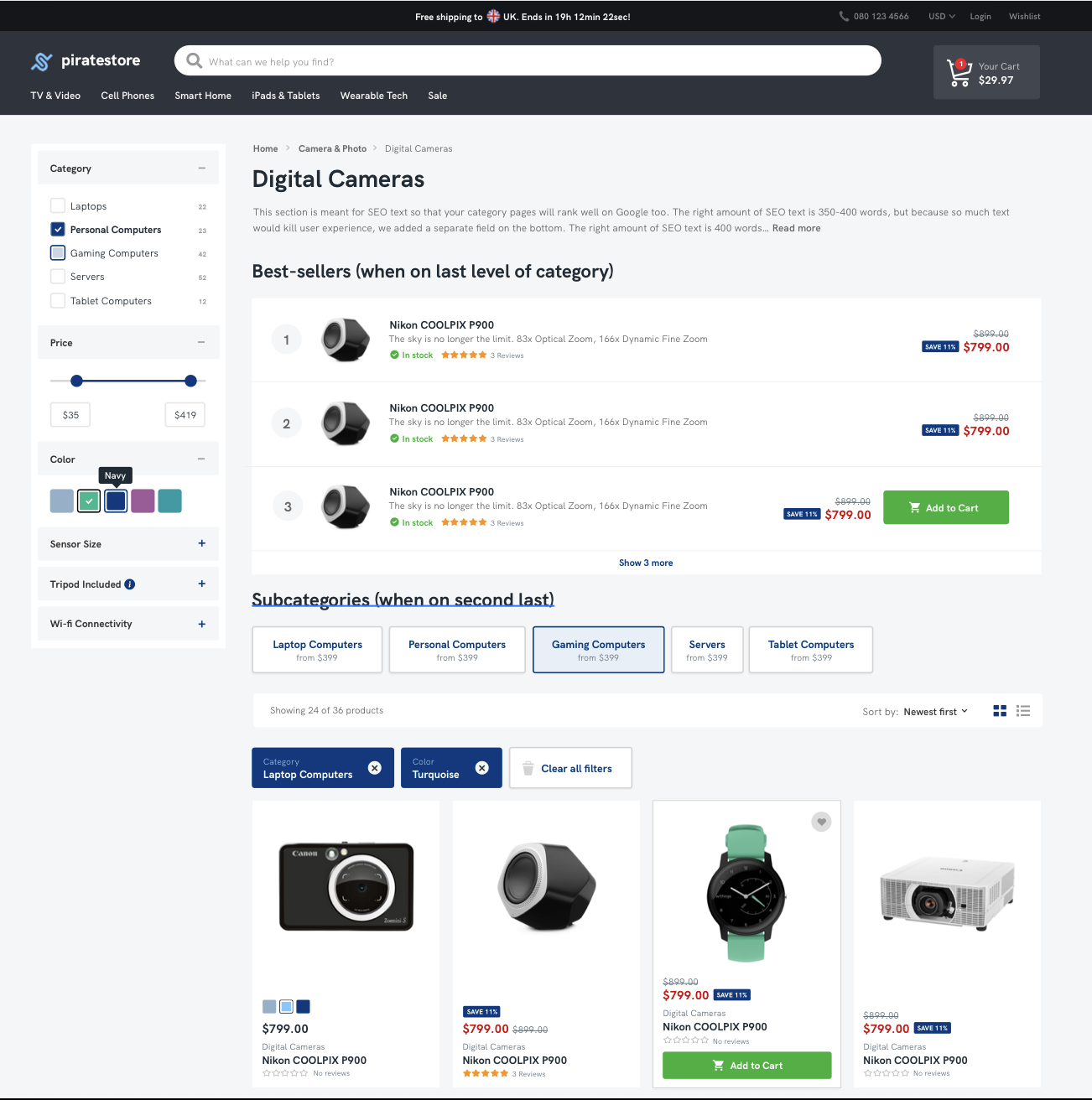Expand the Wi-fi Connectivity filter

click(201, 624)
